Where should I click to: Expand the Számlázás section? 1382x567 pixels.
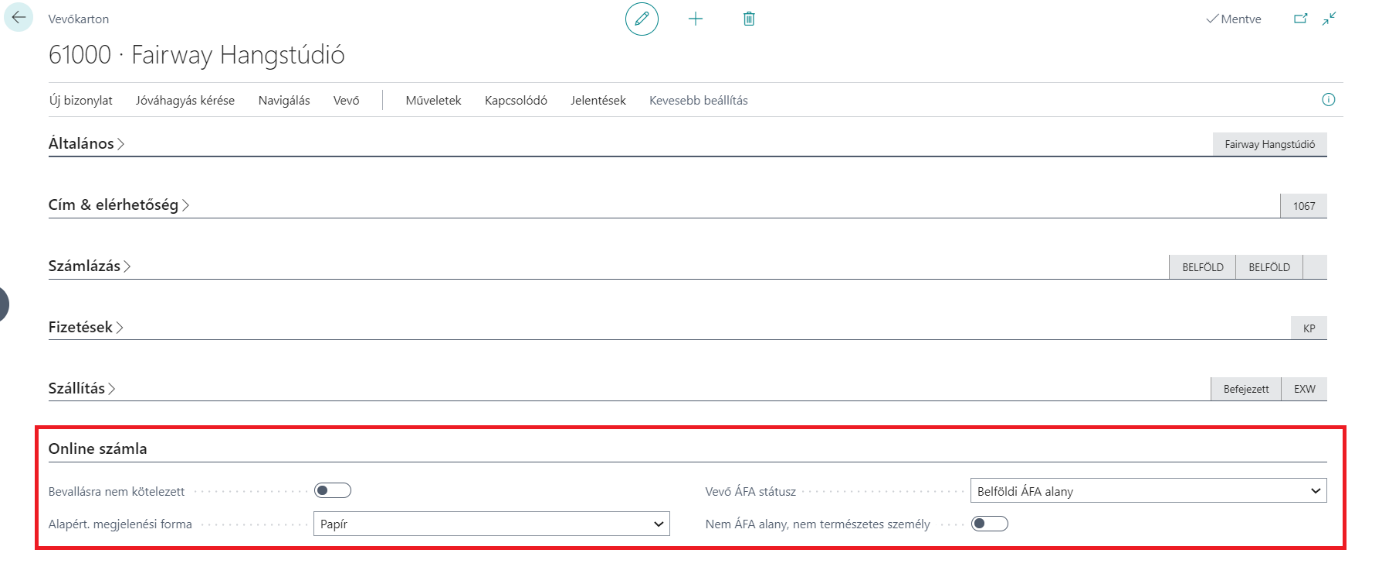click(90, 266)
